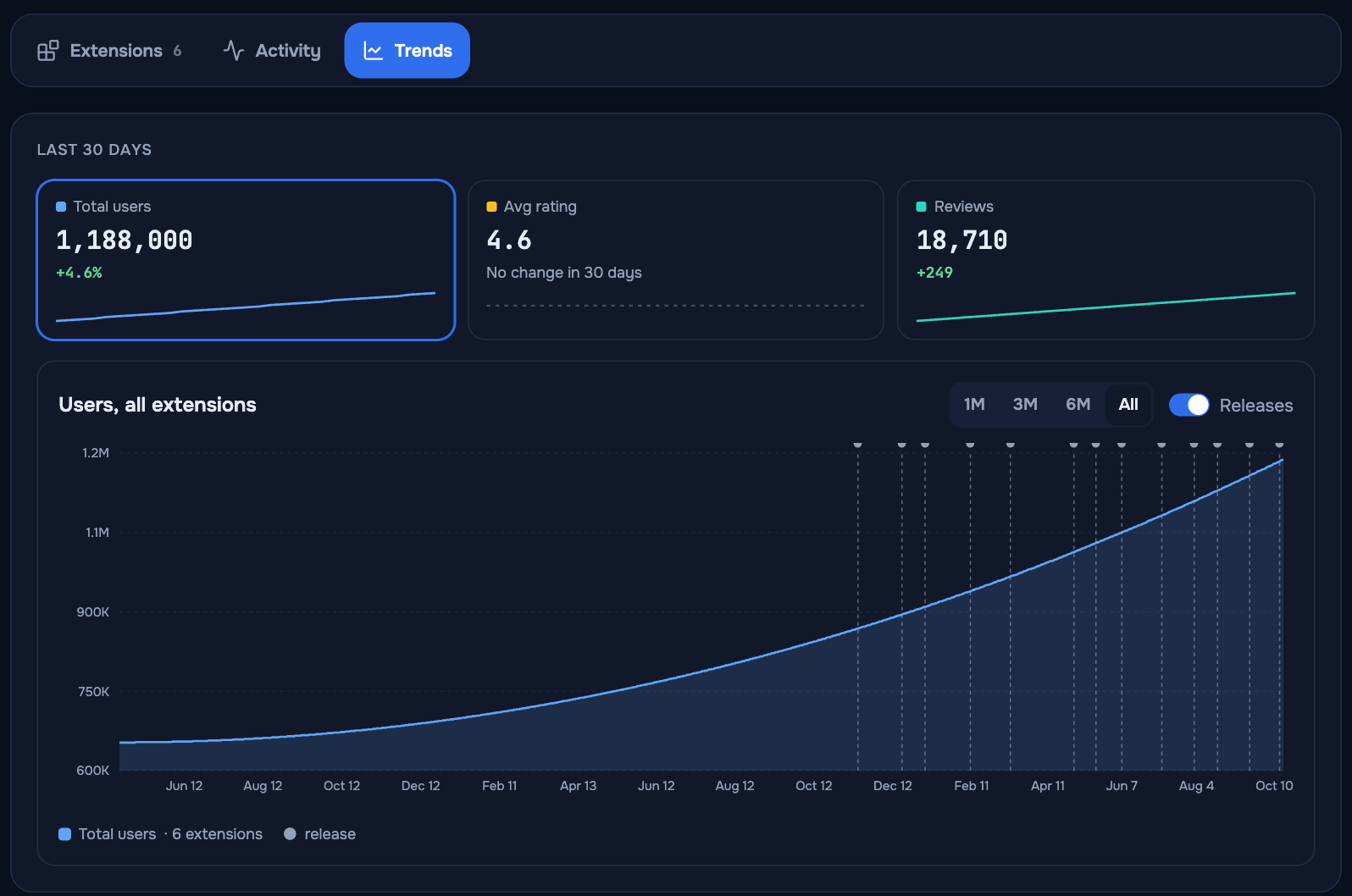1352x896 pixels.
Task: Click the 4.6 average rating value
Action: [x=509, y=241]
